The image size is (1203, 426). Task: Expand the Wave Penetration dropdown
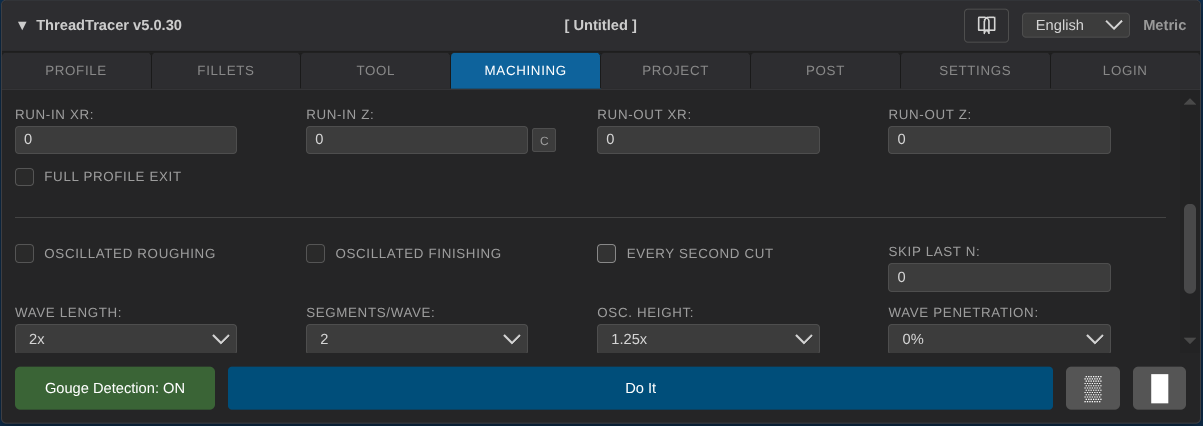tap(999, 339)
